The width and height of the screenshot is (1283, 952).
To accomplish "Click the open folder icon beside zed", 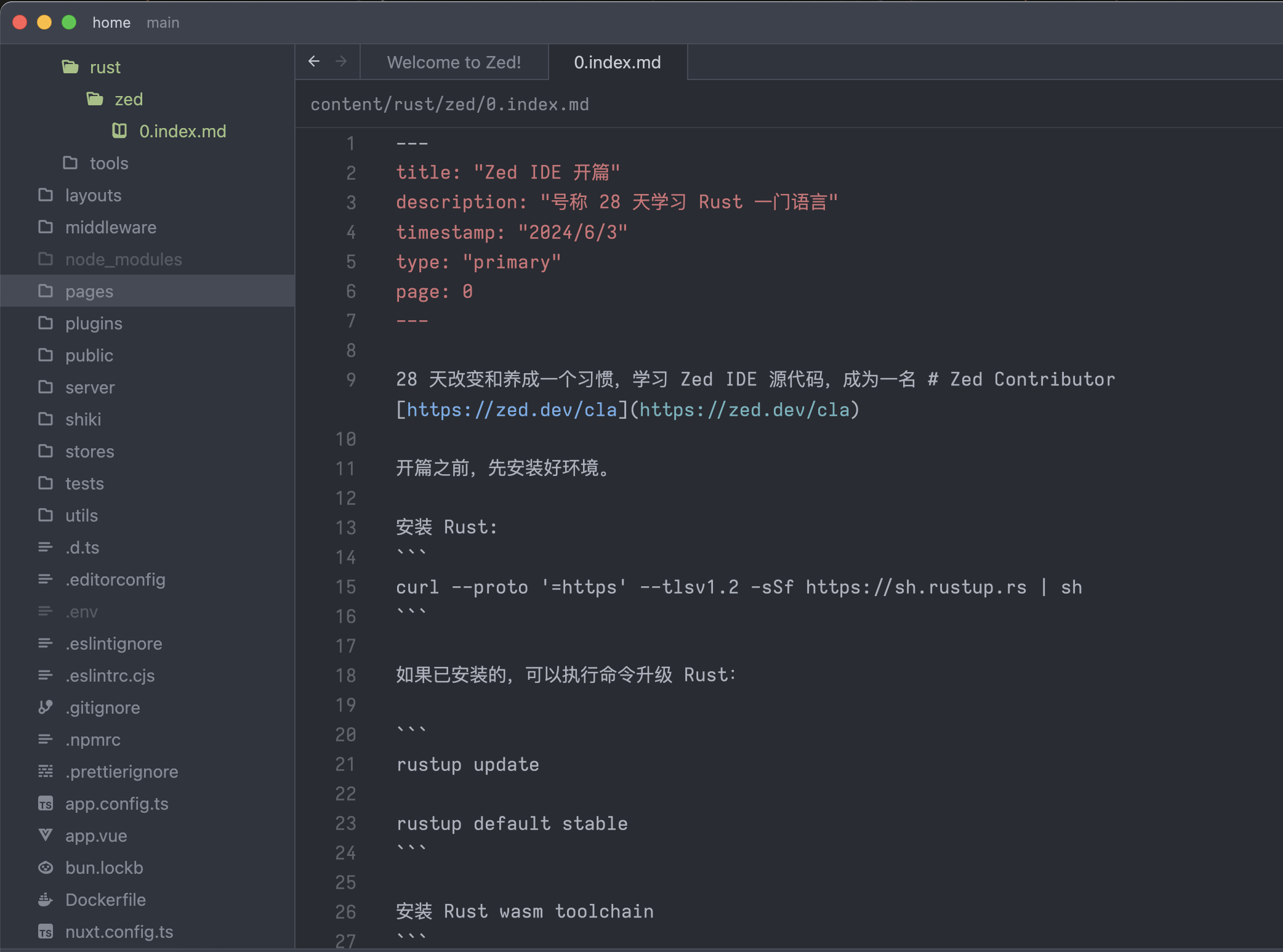I will pos(95,99).
